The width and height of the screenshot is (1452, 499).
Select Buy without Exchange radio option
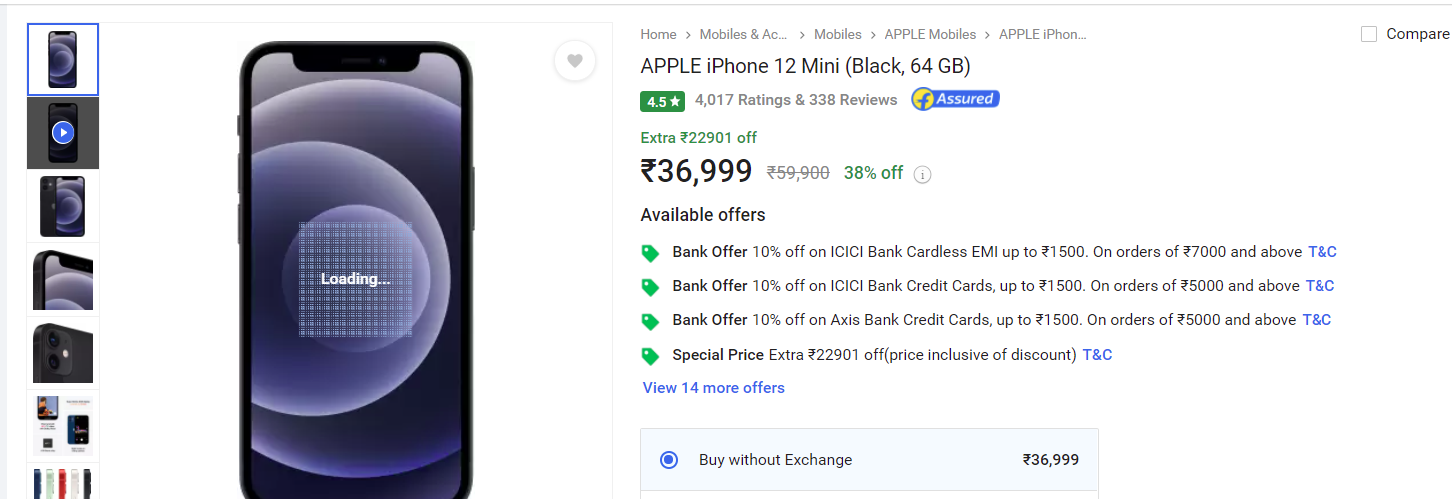point(669,460)
